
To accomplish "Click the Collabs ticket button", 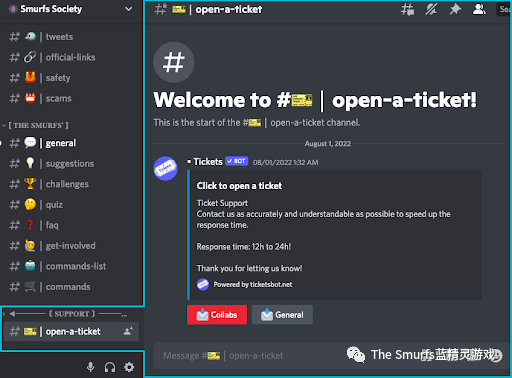I will coord(217,315).
